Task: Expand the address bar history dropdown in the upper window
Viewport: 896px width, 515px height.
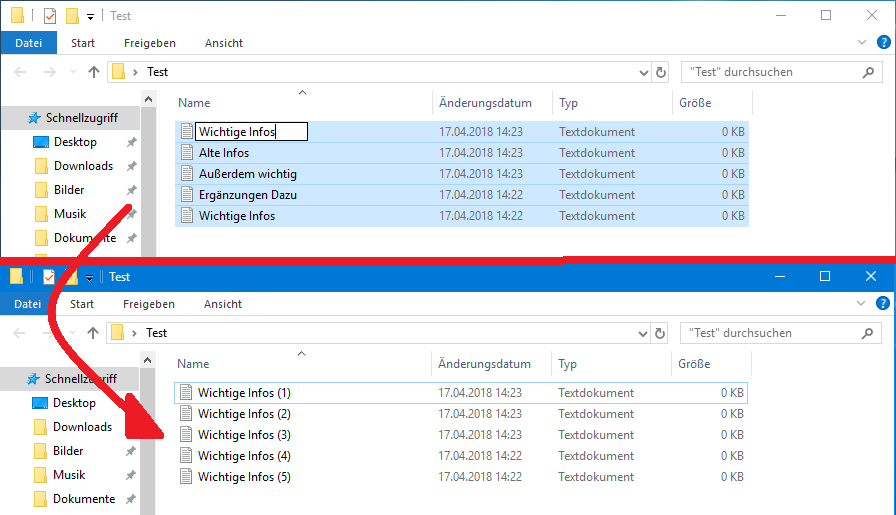Action: tap(644, 72)
